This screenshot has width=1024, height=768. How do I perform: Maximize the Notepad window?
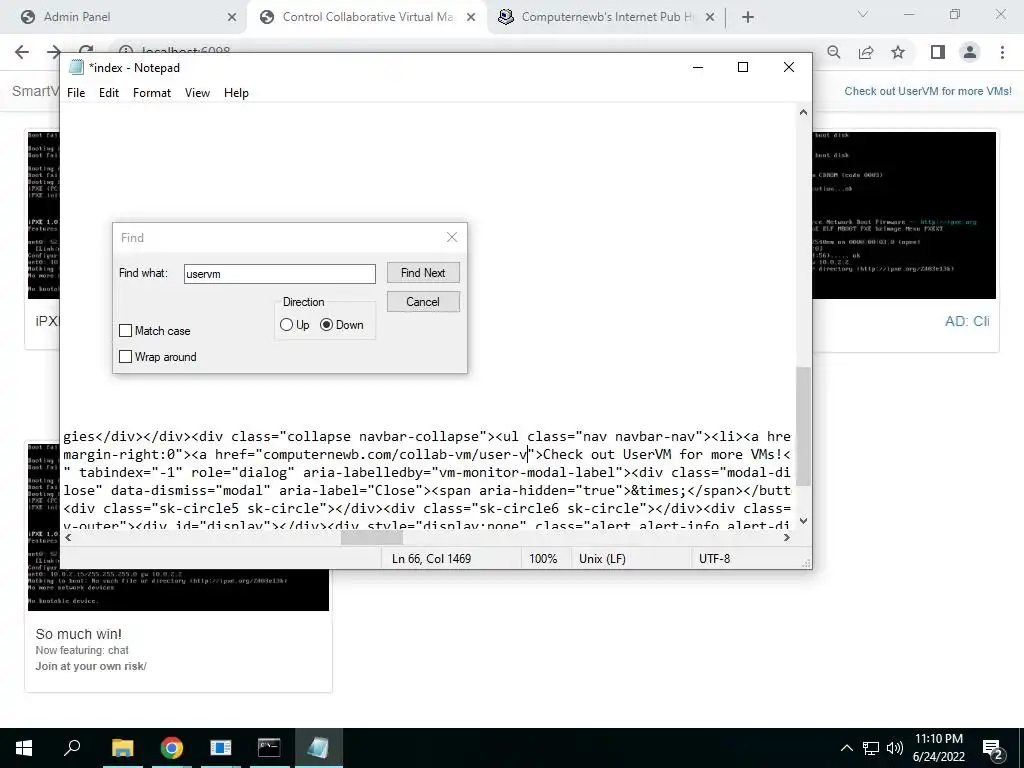point(743,67)
